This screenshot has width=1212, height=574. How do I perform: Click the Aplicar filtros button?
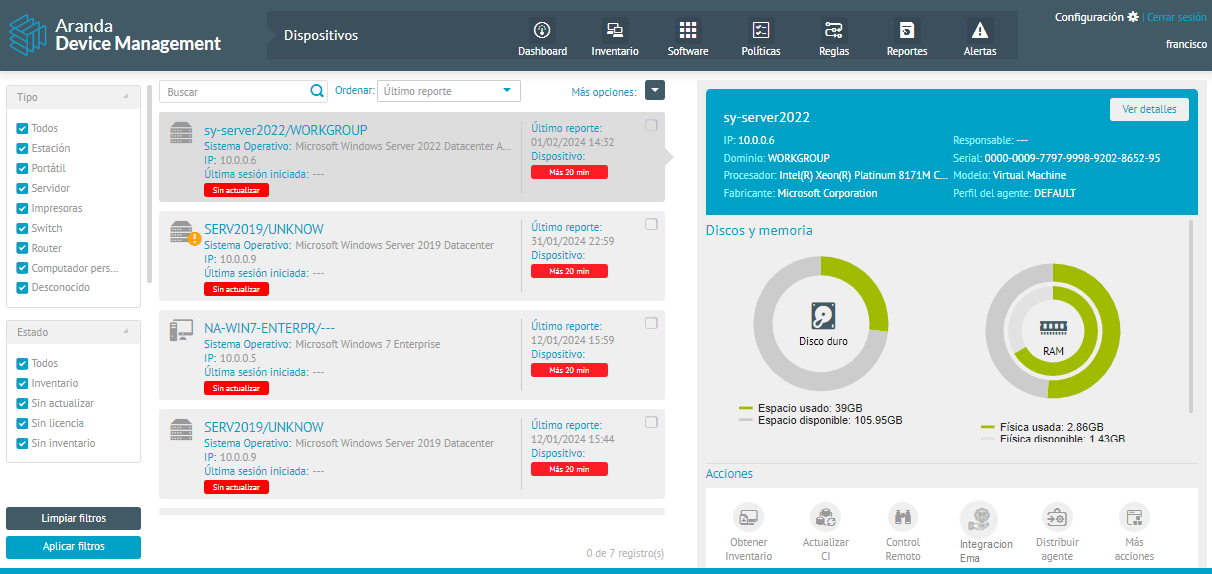[x=73, y=547]
